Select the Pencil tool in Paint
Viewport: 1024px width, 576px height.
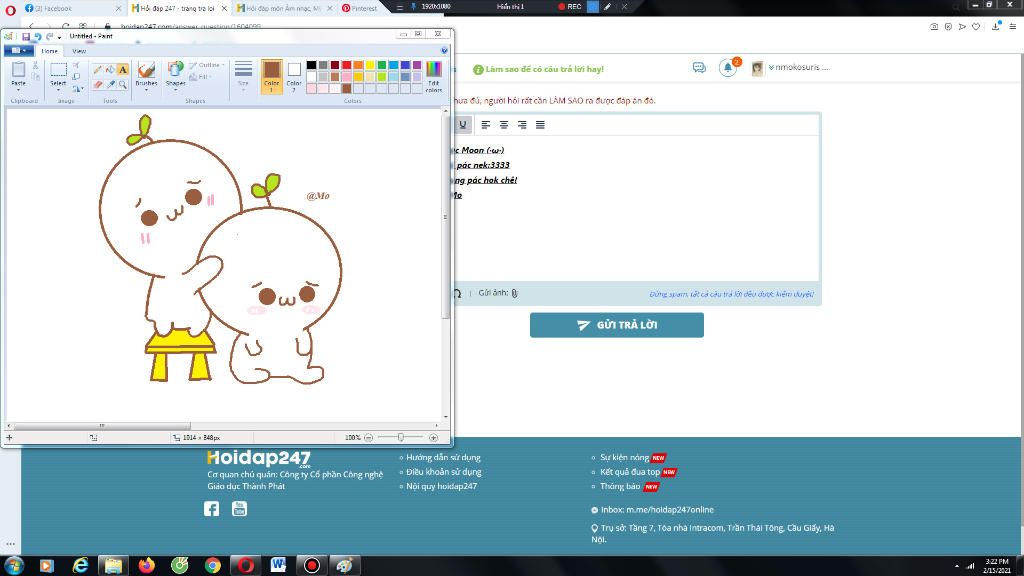97,70
